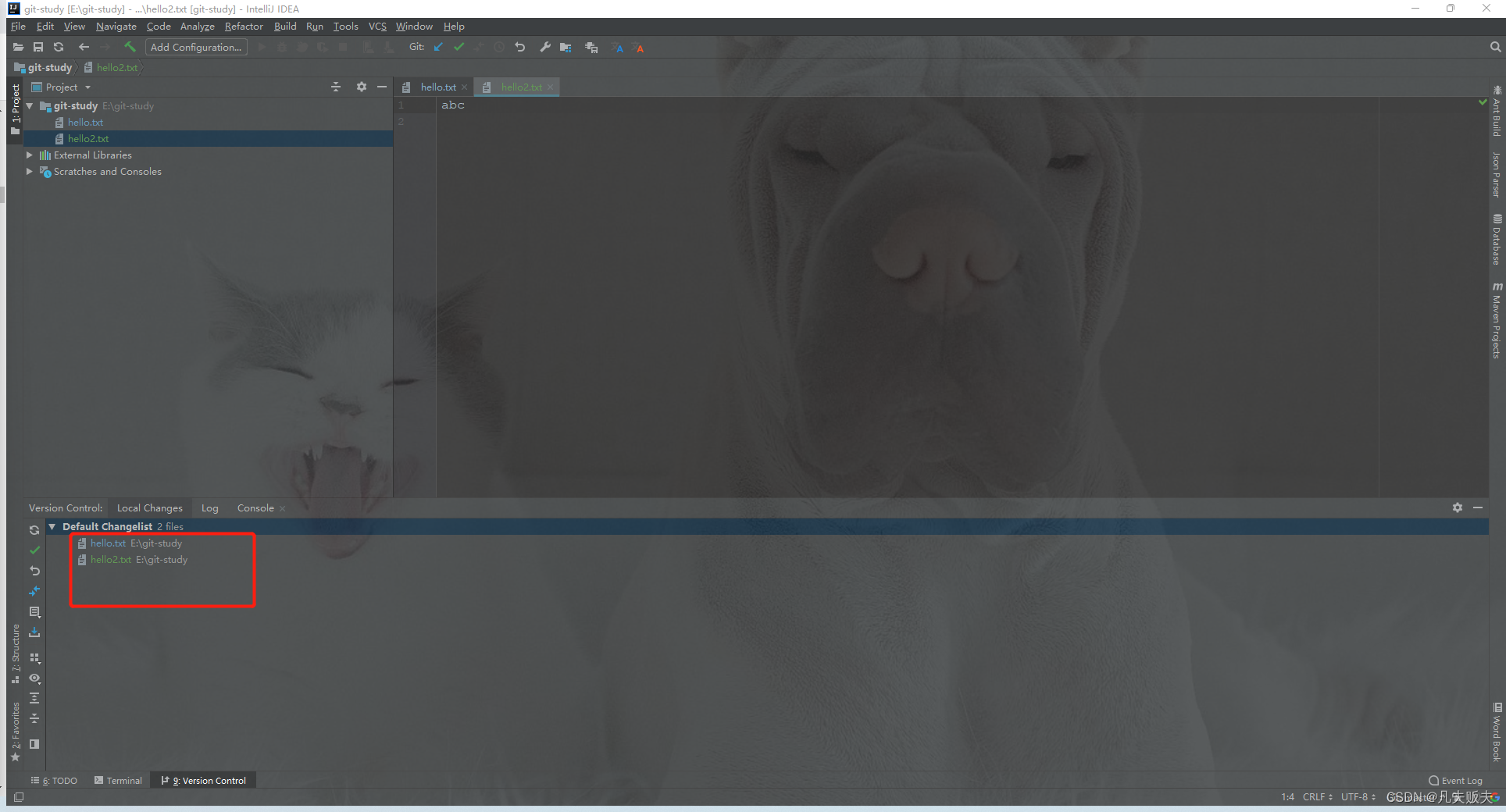Open the Terminal tool window
Viewport: 1506px width, 812px height.
119,781
